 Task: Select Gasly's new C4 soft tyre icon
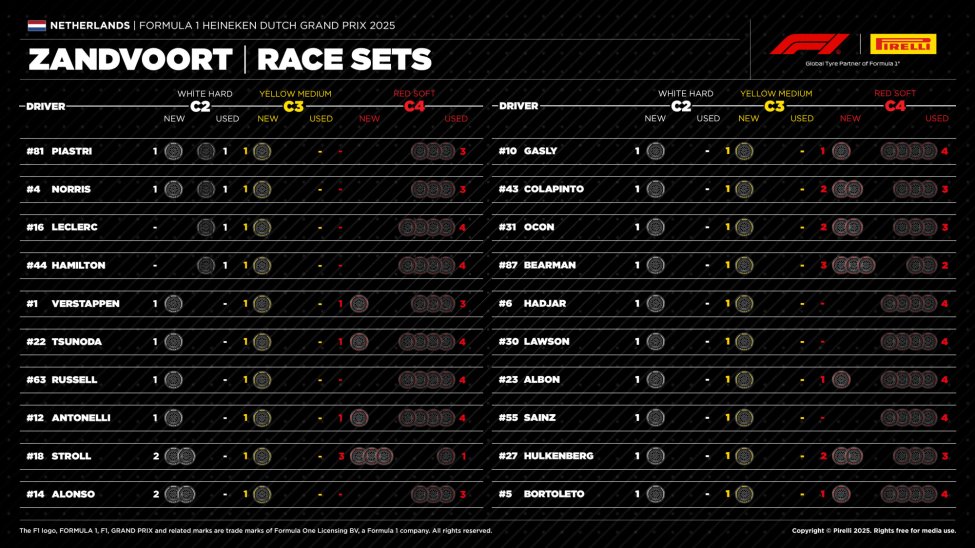841,151
